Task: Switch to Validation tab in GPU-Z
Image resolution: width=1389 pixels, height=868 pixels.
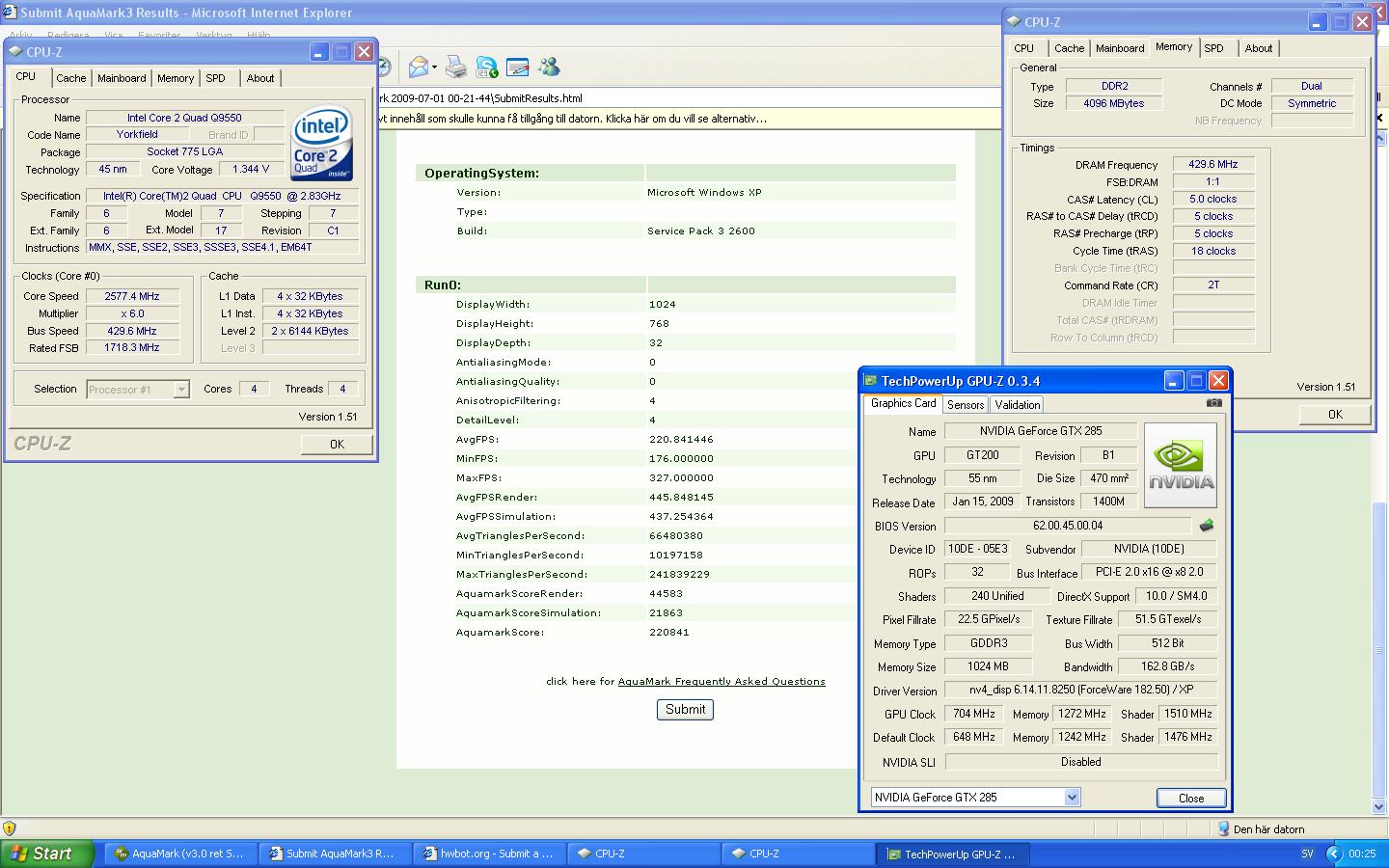Action: (x=1018, y=405)
